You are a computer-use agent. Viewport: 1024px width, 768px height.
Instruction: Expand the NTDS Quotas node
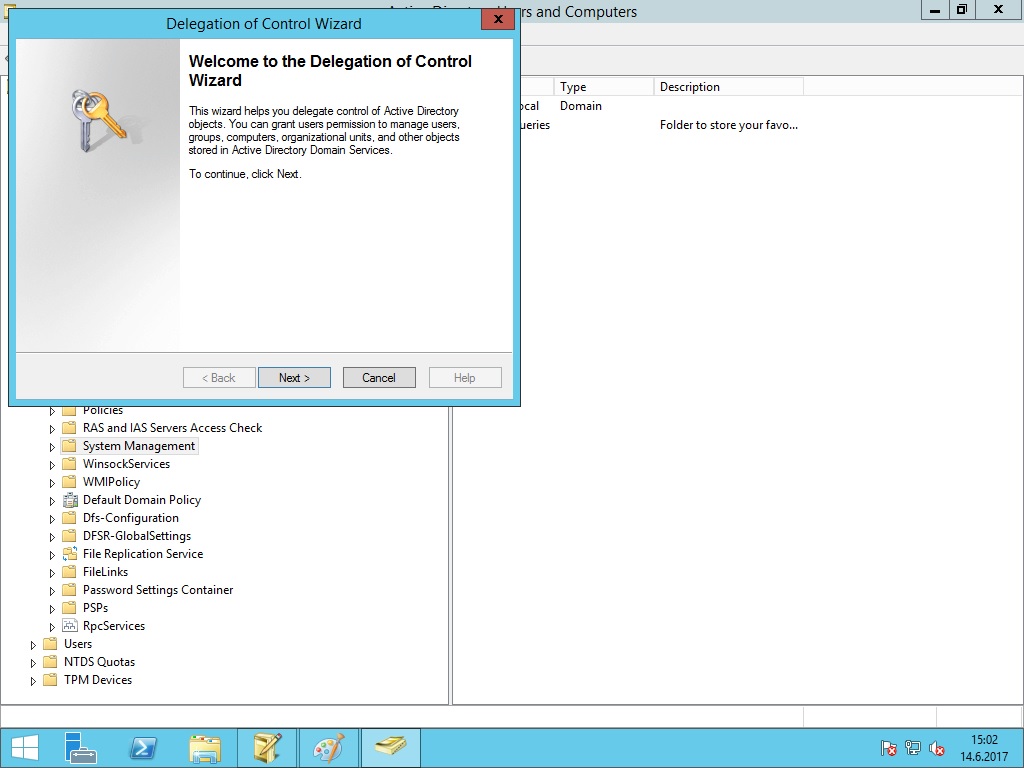[x=34, y=663]
